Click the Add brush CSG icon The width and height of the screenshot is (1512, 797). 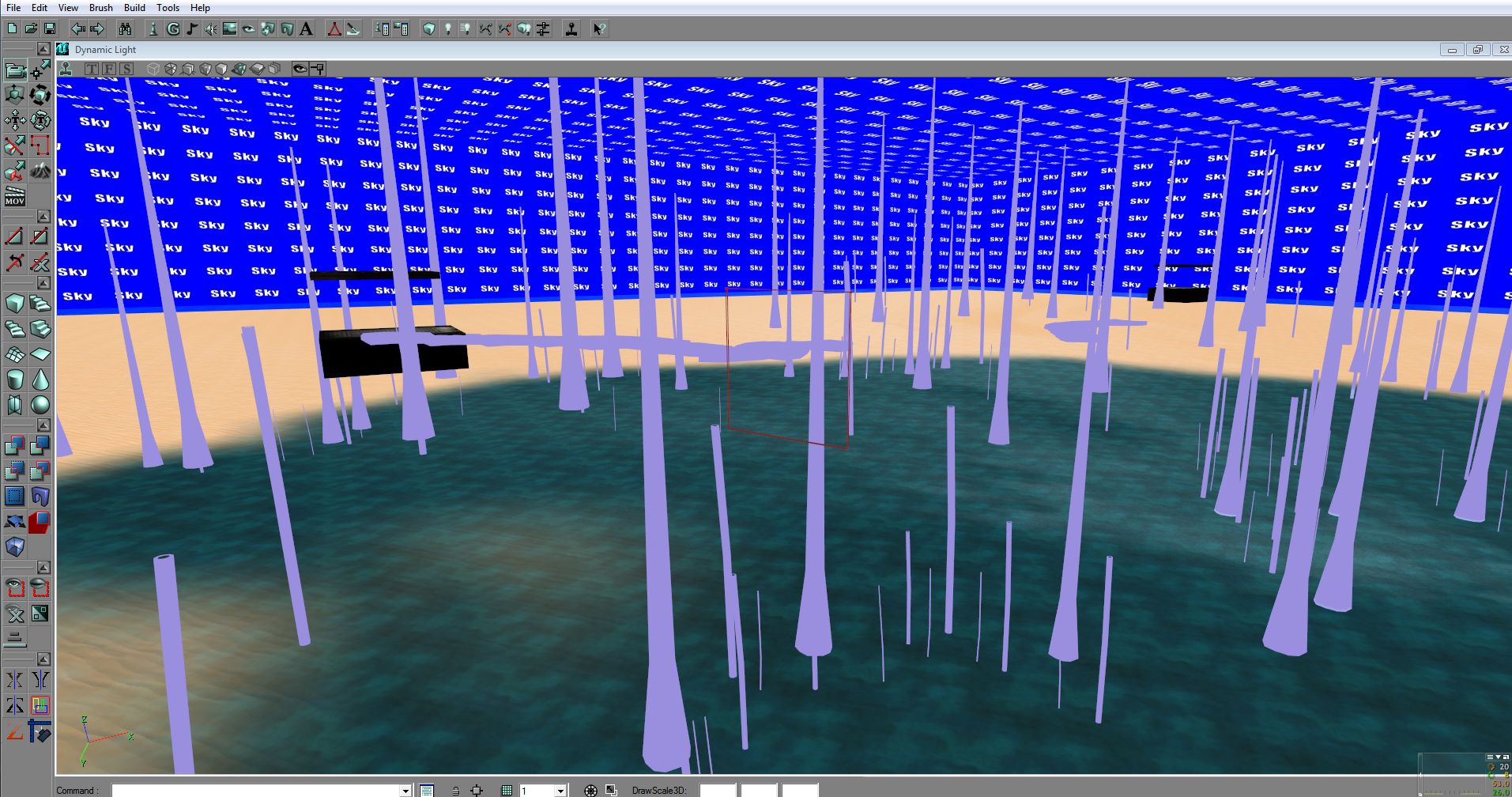pos(15,447)
